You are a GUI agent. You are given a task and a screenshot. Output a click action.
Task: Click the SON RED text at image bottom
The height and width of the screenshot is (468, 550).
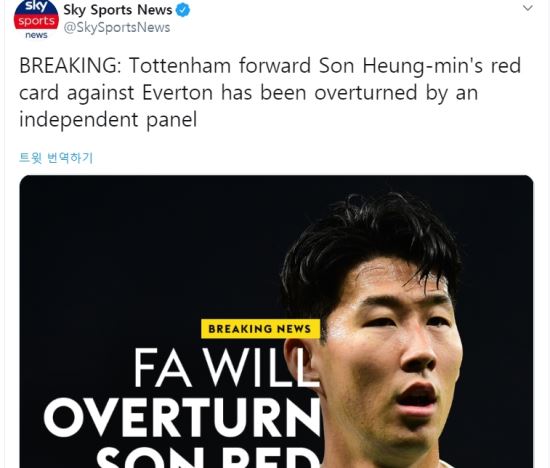click(x=208, y=457)
